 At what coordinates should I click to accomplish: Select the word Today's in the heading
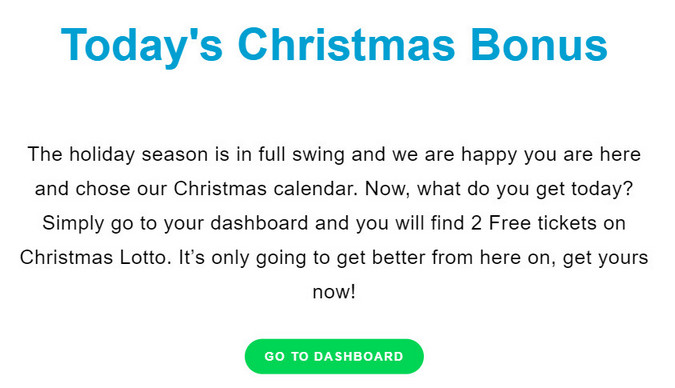[x=142, y=47]
